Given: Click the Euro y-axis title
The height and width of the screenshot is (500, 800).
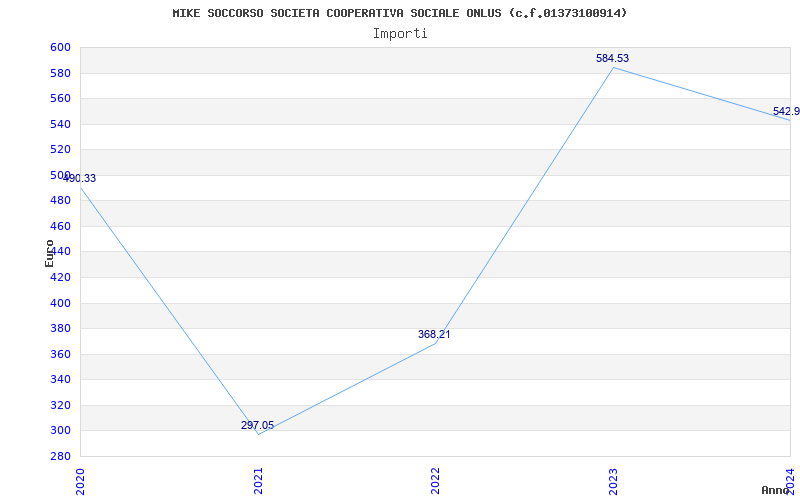Looking at the screenshot, I should pos(49,253).
